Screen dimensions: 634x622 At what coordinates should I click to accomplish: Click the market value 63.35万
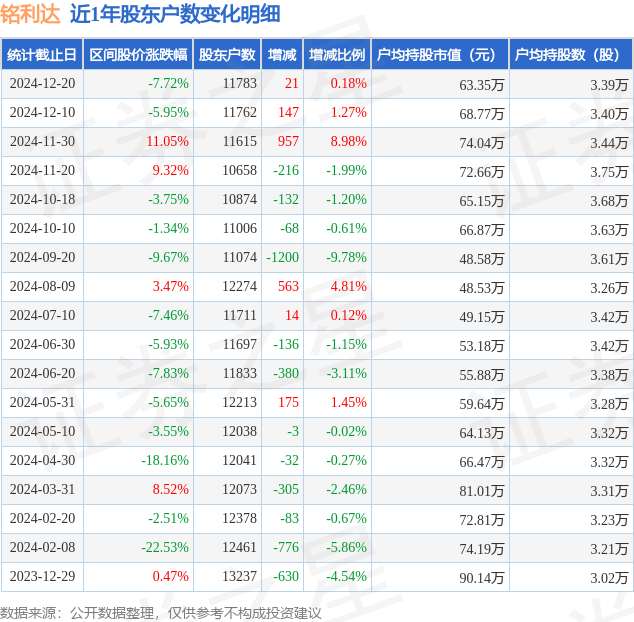coord(482,85)
